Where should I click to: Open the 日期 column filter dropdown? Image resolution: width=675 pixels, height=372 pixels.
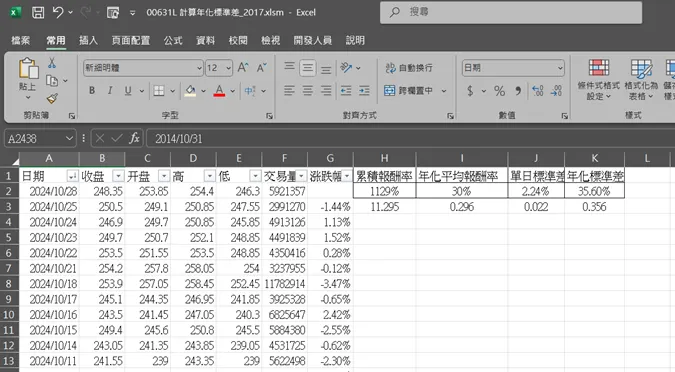tap(72, 176)
